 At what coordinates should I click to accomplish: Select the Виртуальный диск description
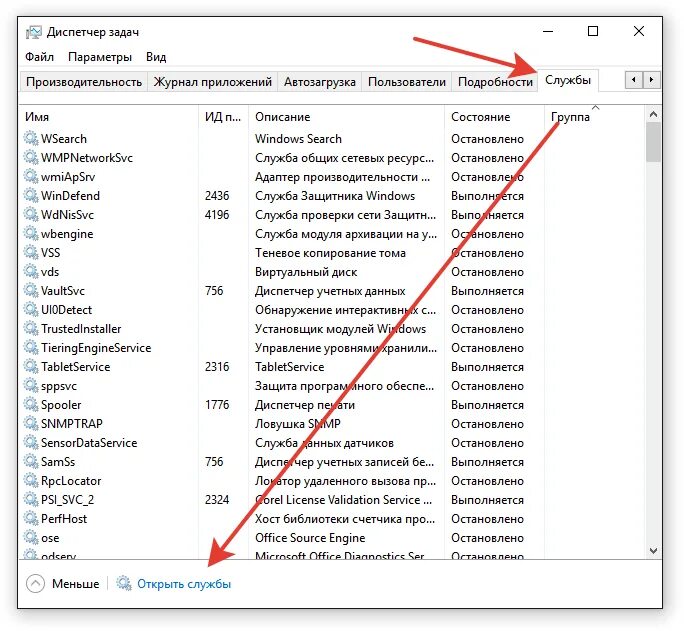(306, 272)
